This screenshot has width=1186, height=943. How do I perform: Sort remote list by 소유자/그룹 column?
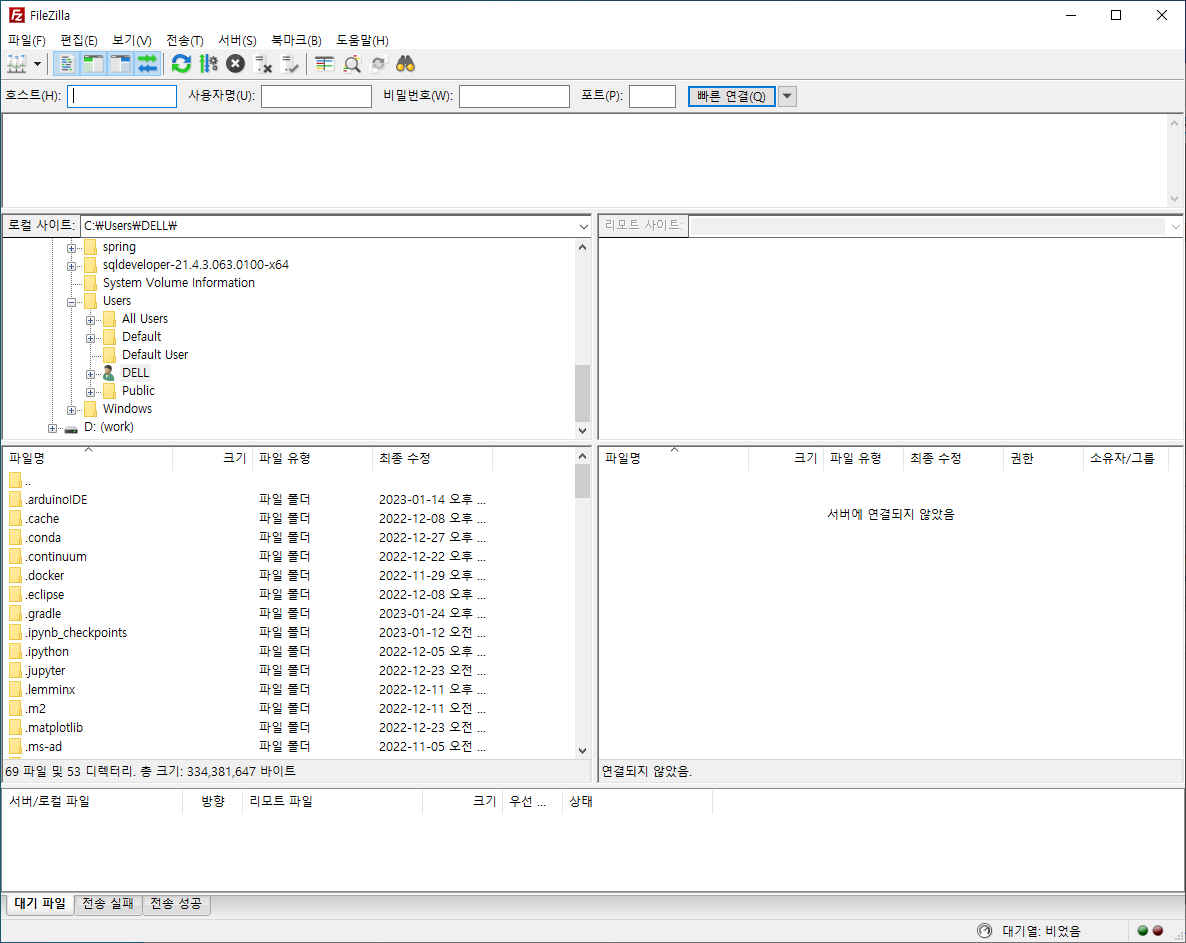tap(1125, 458)
